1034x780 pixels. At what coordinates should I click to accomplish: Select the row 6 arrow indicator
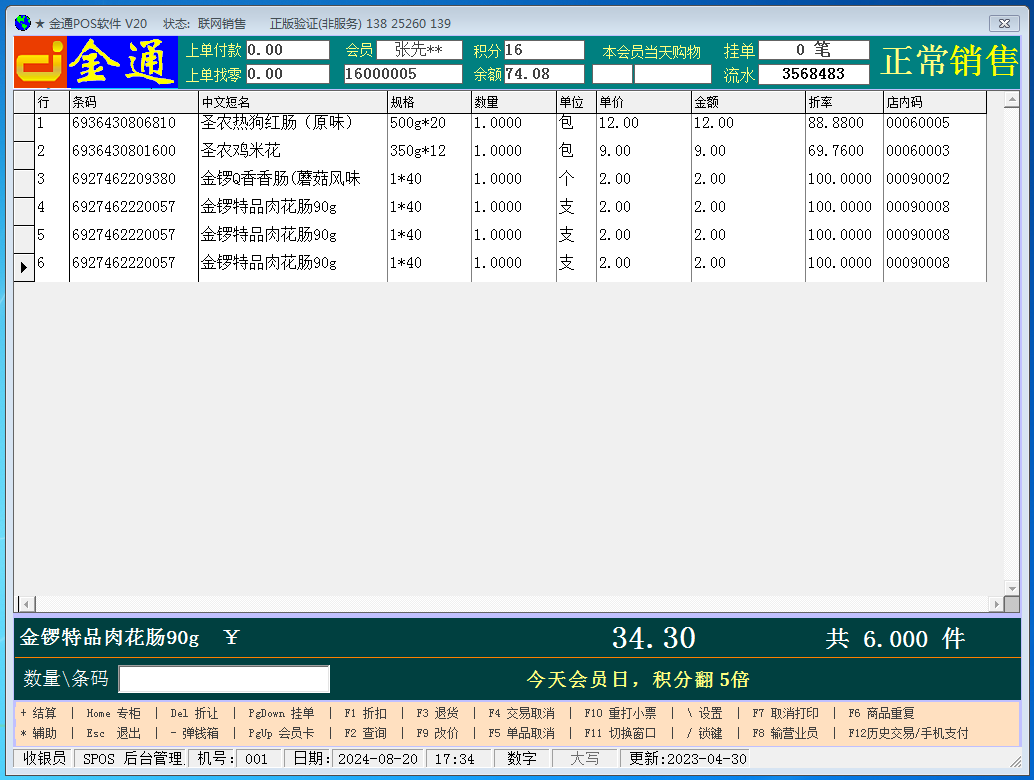click(24, 267)
